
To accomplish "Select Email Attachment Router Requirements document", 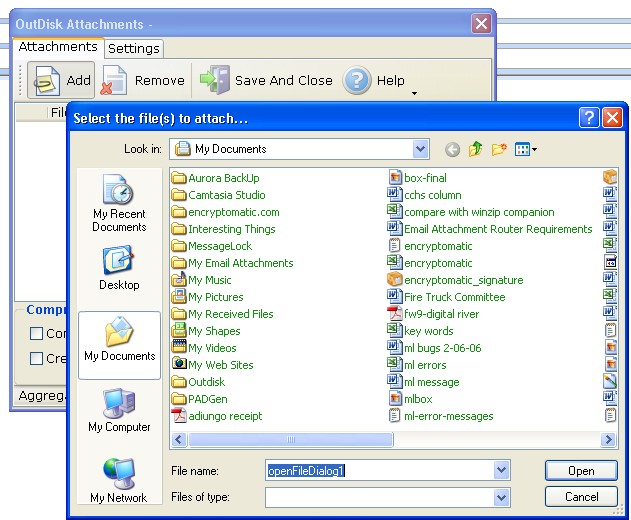I will point(490,229).
